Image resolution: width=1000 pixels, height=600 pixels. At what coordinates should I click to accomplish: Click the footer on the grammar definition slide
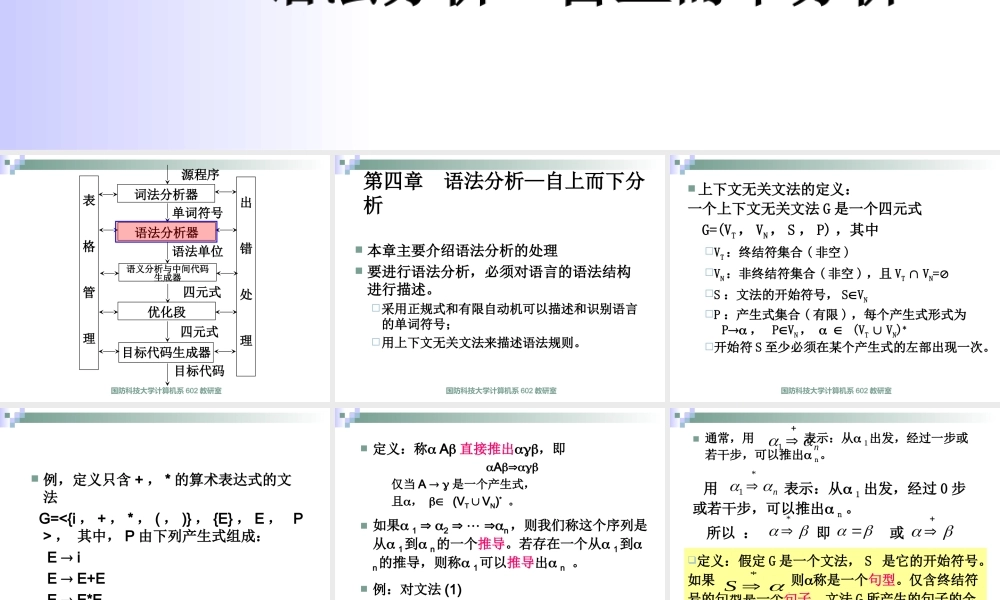point(835,390)
